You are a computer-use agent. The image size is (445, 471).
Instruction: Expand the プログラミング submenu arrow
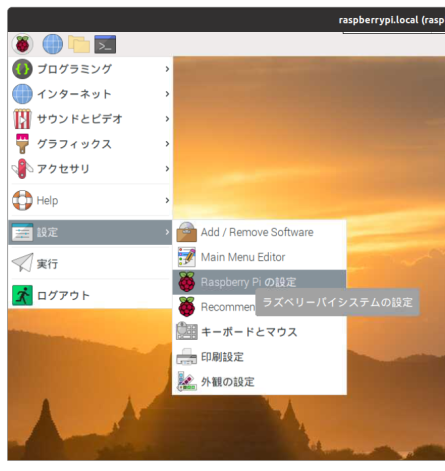pos(167,69)
